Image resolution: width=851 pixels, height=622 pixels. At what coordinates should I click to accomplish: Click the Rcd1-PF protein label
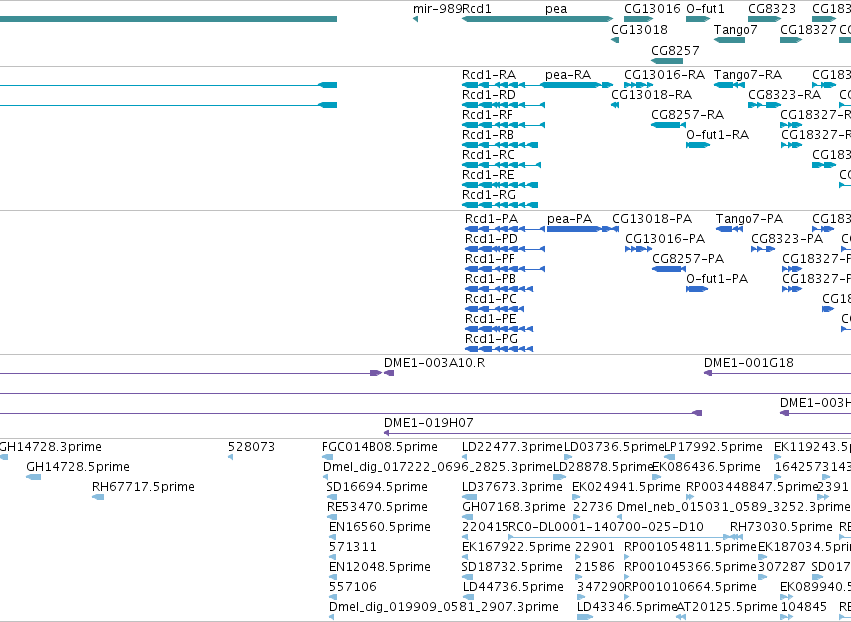click(490, 259)
